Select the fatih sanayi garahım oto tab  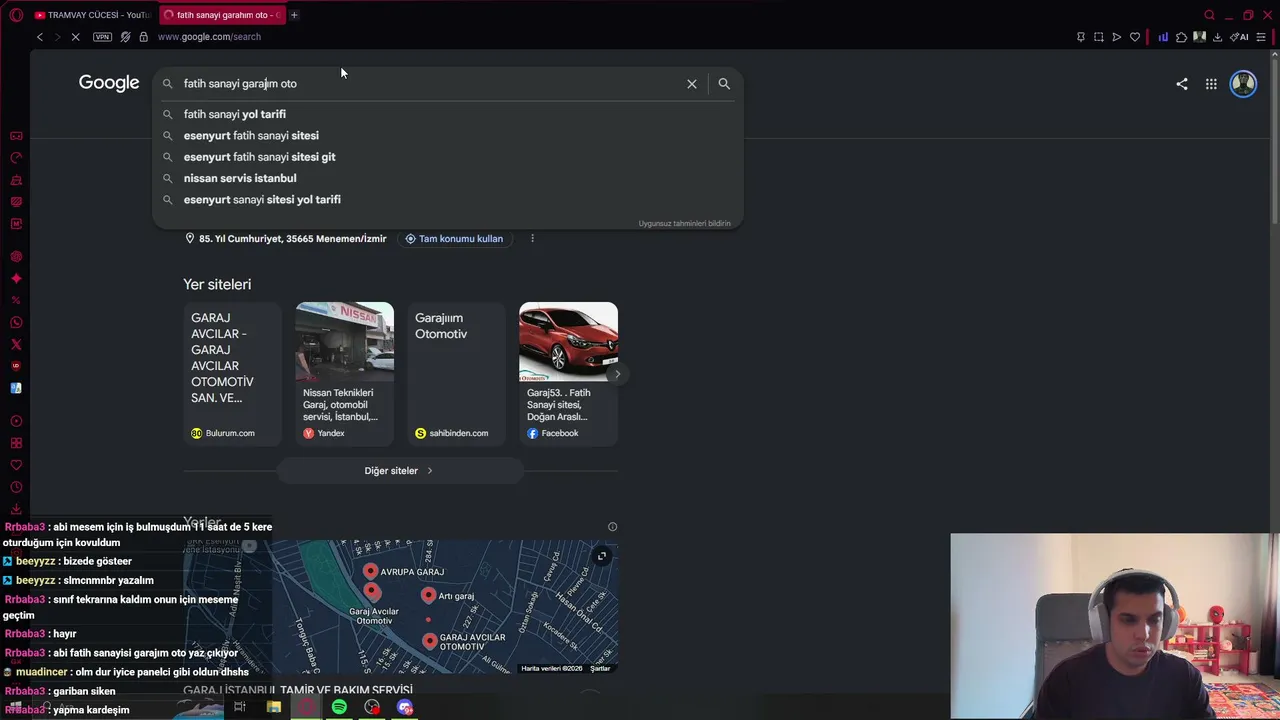[221, 15]
